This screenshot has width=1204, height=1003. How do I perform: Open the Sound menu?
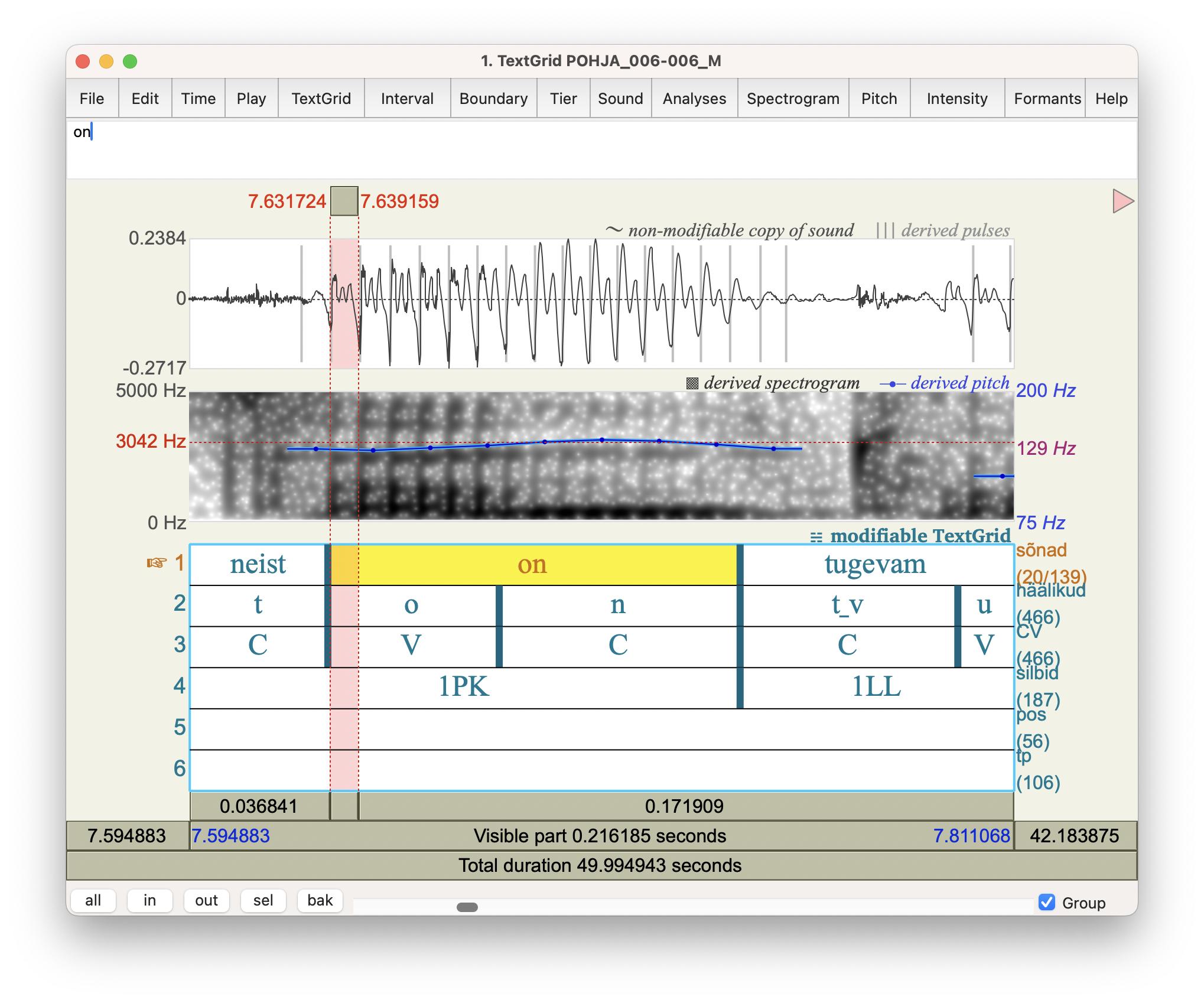tap(620, 99)
